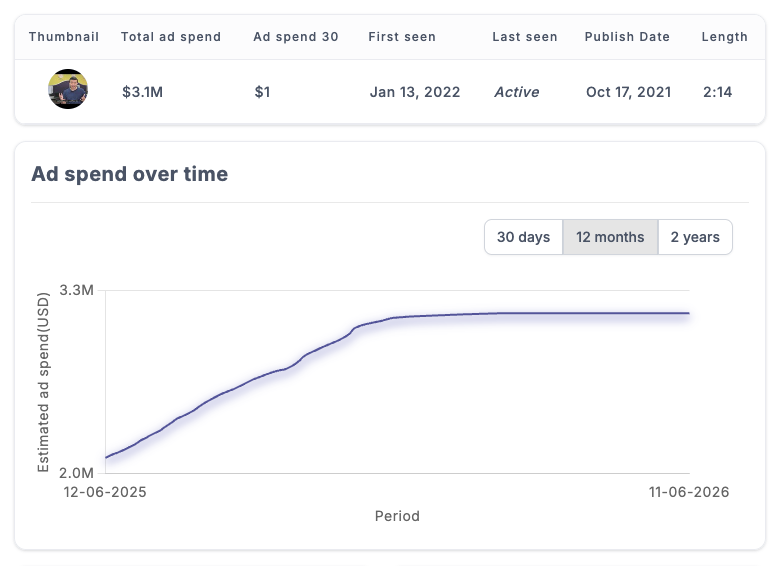Click the First seen column header

coord(402,37)
